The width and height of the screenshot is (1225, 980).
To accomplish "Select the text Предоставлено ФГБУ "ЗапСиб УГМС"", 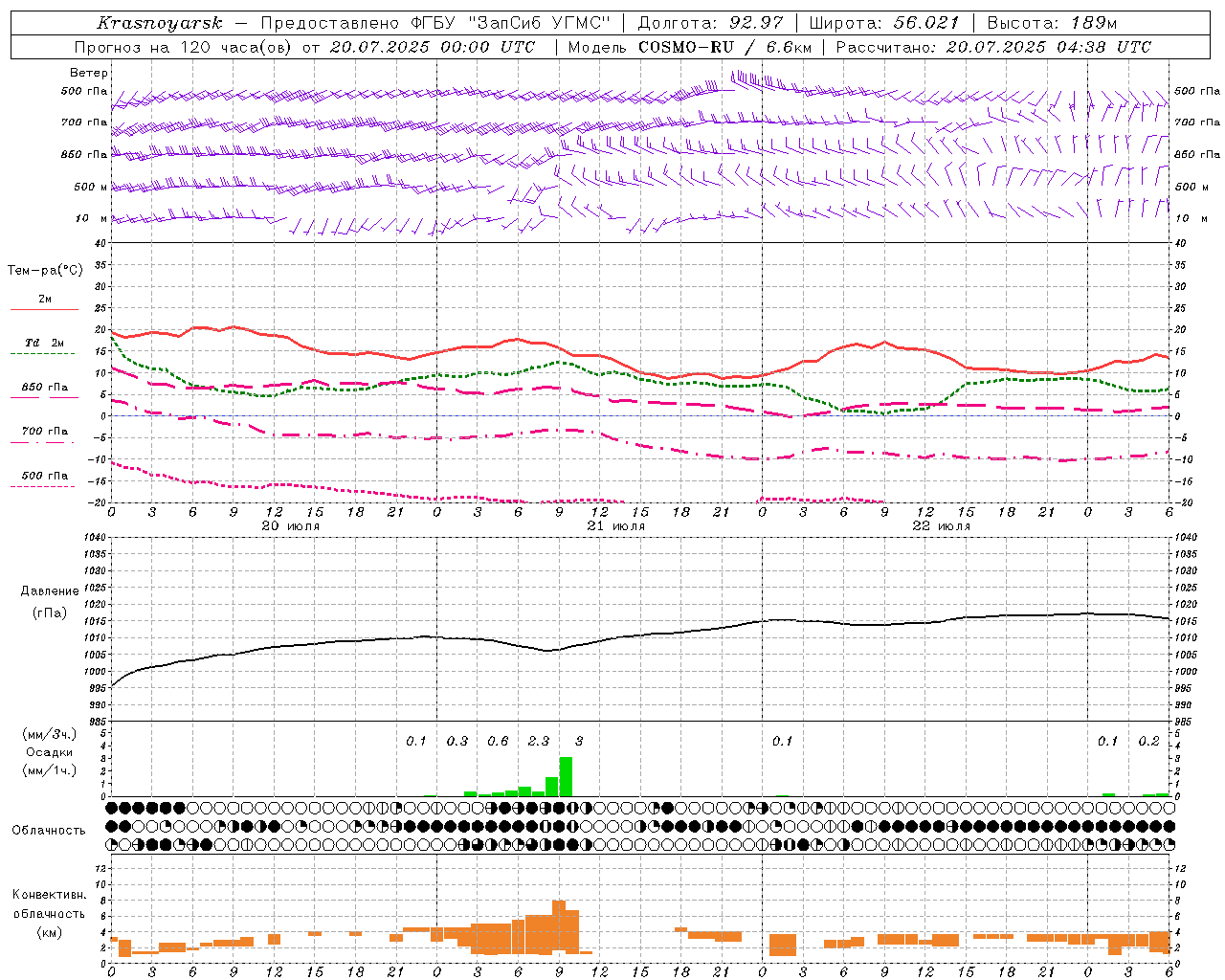I will pyautogui.click(x=435, y=23).
